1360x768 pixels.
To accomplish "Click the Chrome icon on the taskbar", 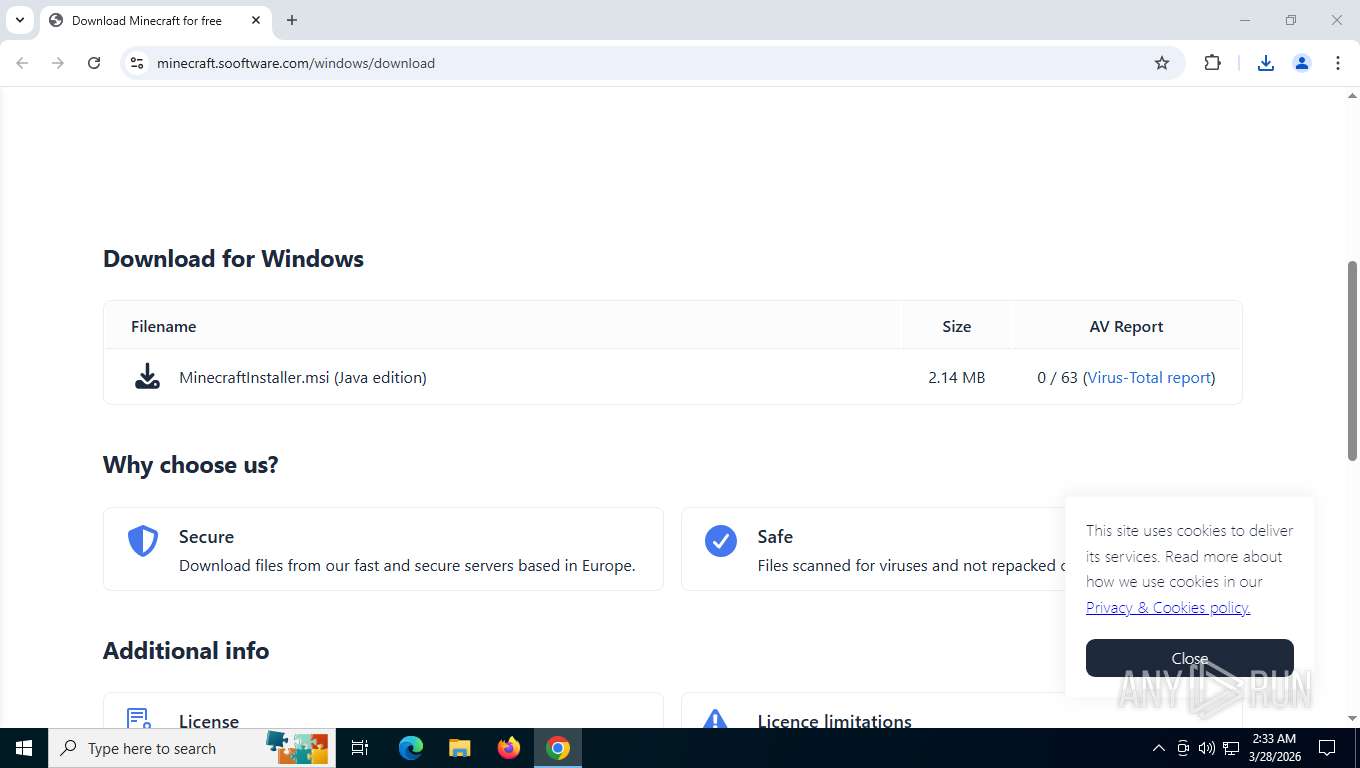I will (x=558, y=748).
